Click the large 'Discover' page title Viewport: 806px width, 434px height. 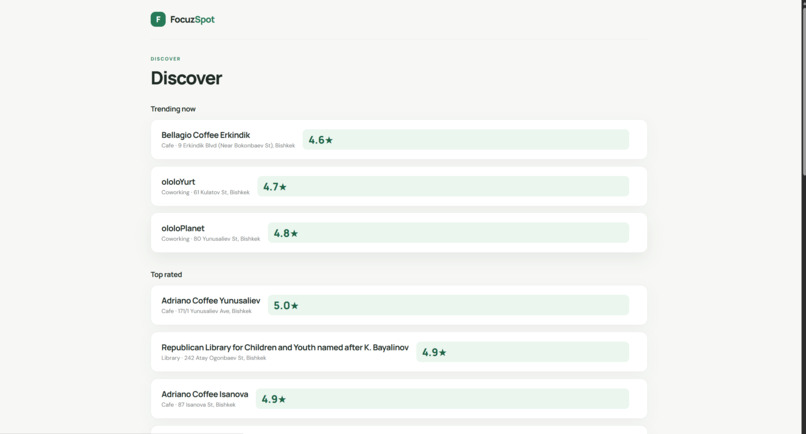pos(187,78)
